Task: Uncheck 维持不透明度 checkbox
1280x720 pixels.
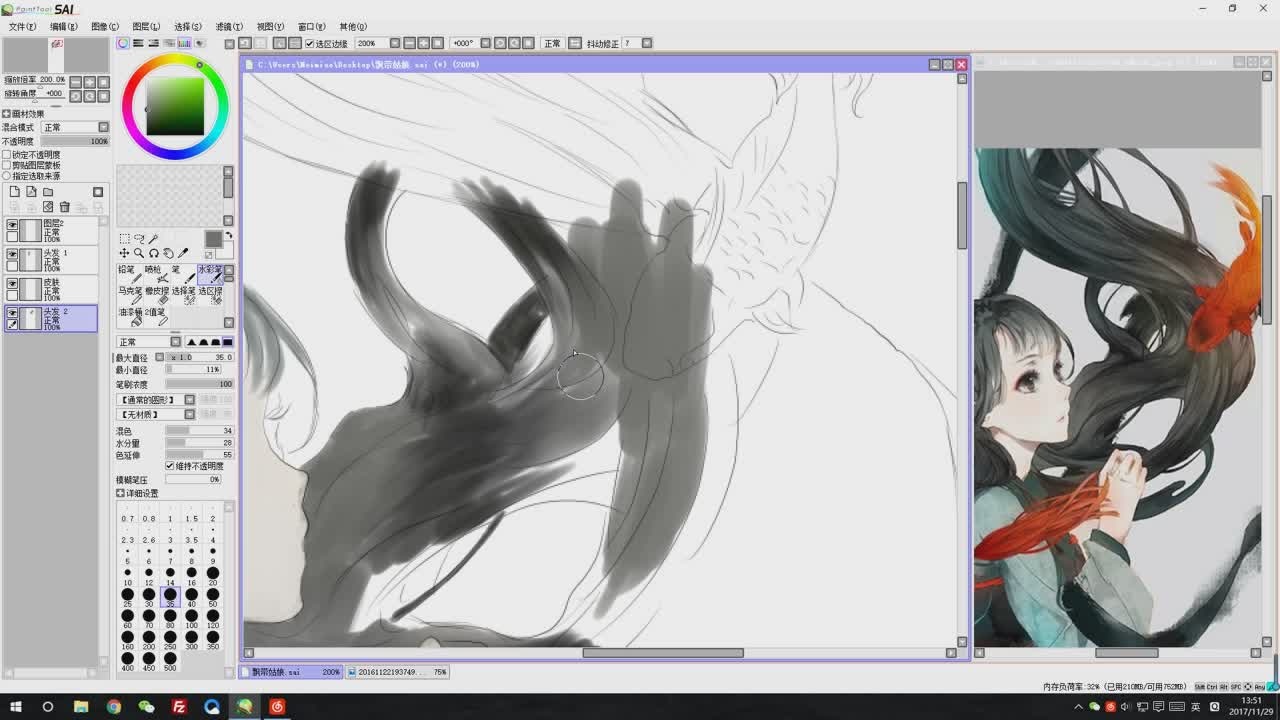Action: click(x=170, y=466)
